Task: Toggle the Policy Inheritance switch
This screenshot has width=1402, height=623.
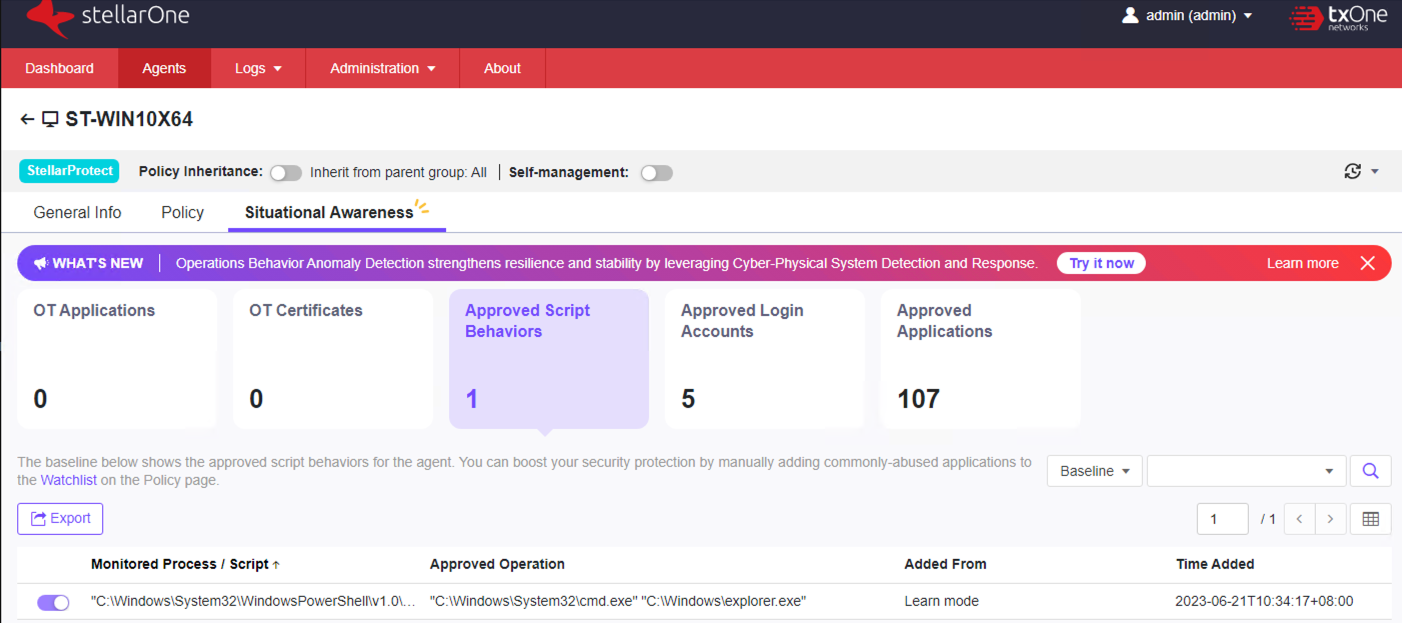Action: (x=285, y=173)
